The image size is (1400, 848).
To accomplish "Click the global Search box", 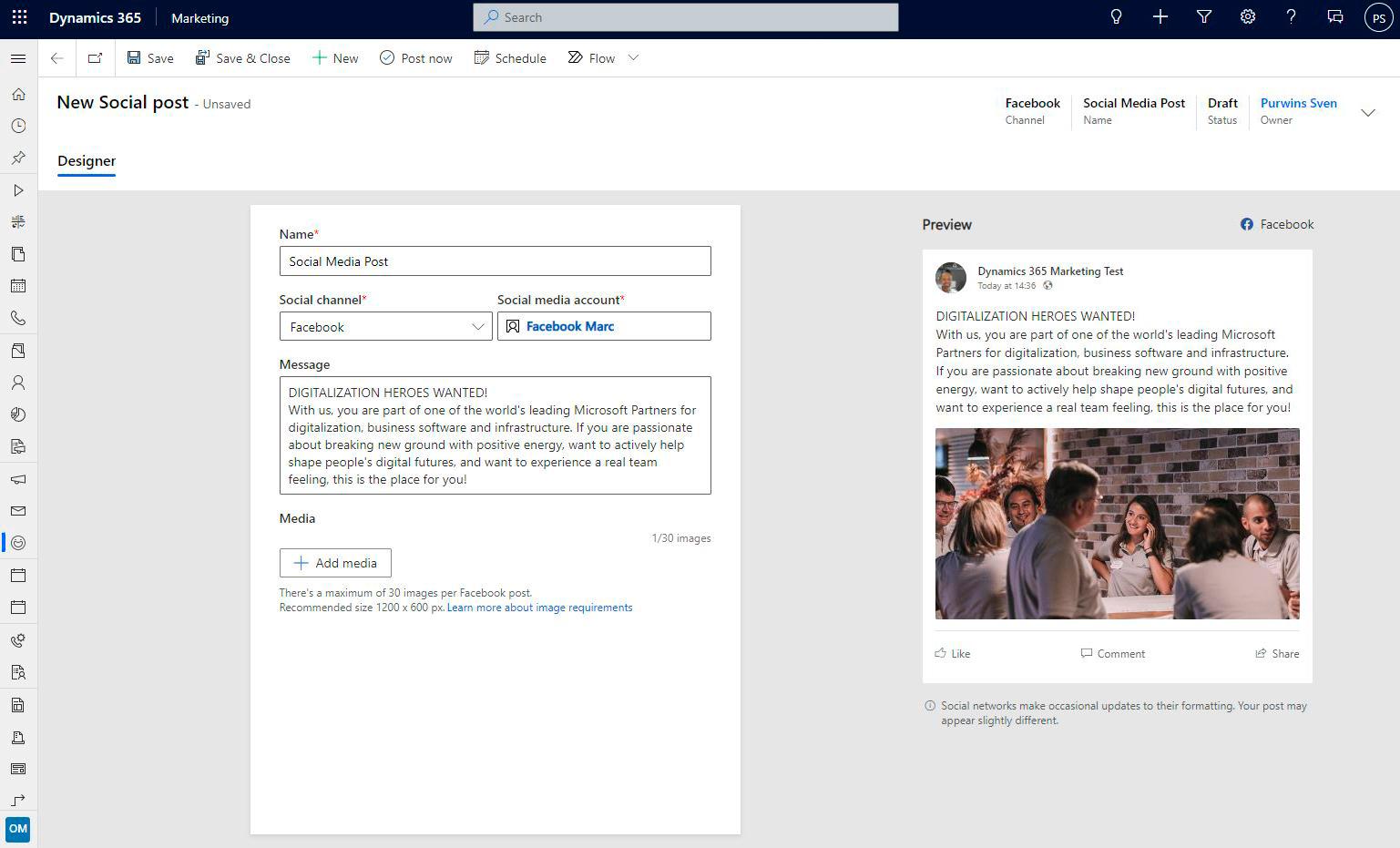I will click(x=686, y=16).
